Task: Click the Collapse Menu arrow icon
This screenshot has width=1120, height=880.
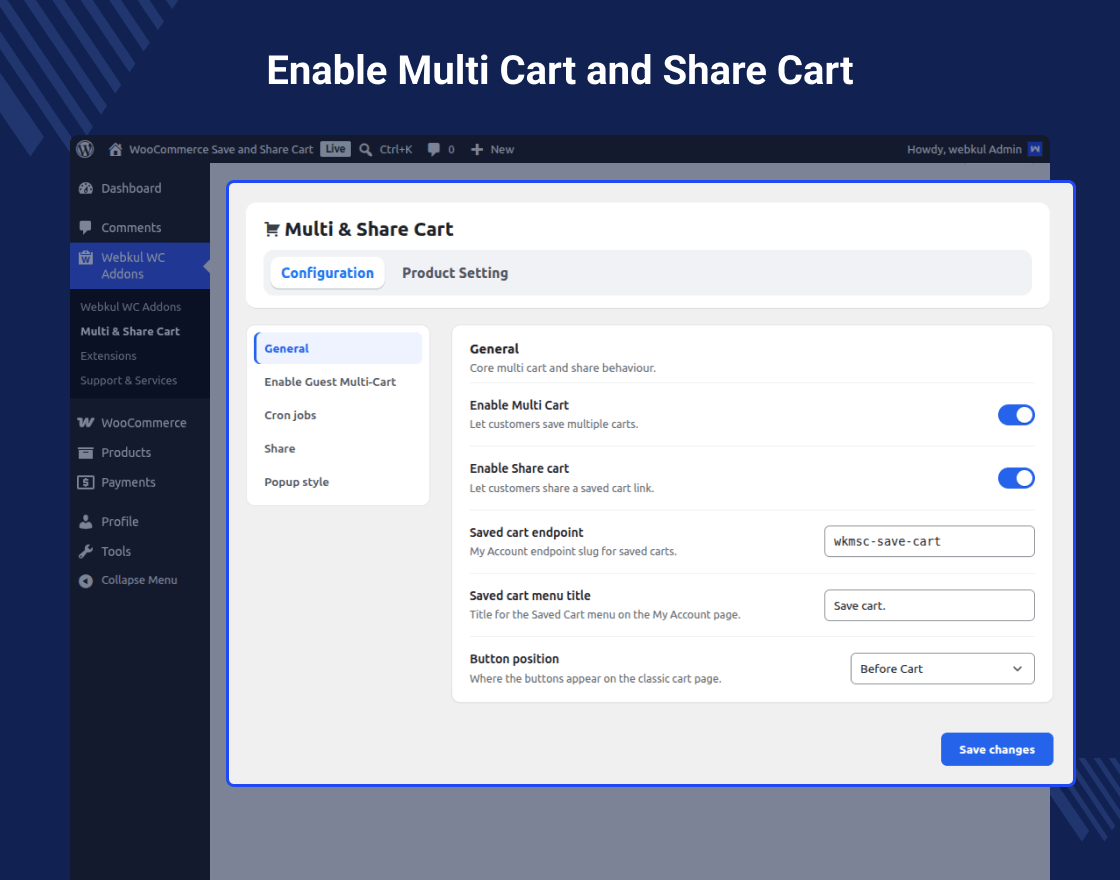Action: (86, 581)
